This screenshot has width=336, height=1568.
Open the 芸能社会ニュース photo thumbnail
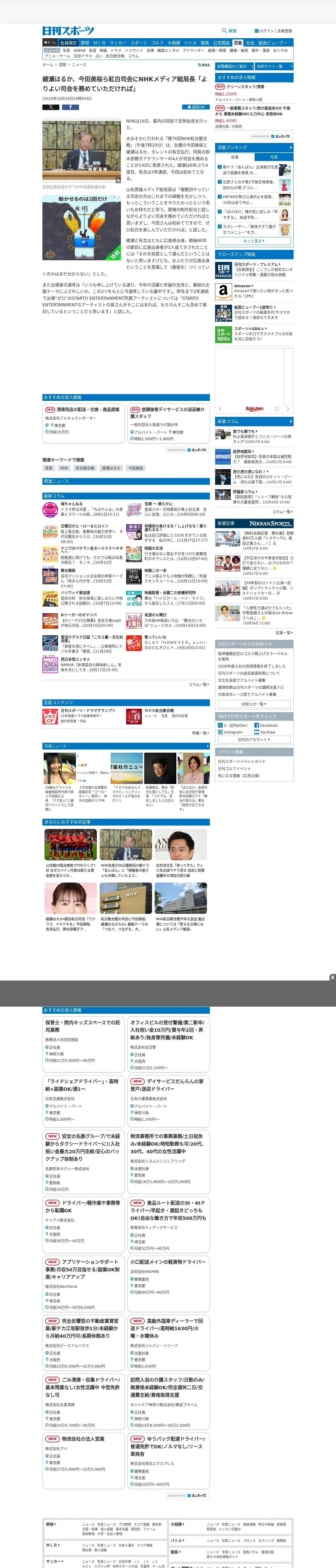coord(127,768)
